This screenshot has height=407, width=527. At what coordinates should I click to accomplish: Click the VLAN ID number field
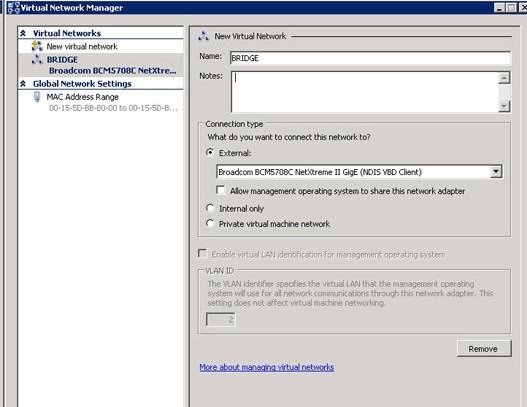click(x=220, y=319)
